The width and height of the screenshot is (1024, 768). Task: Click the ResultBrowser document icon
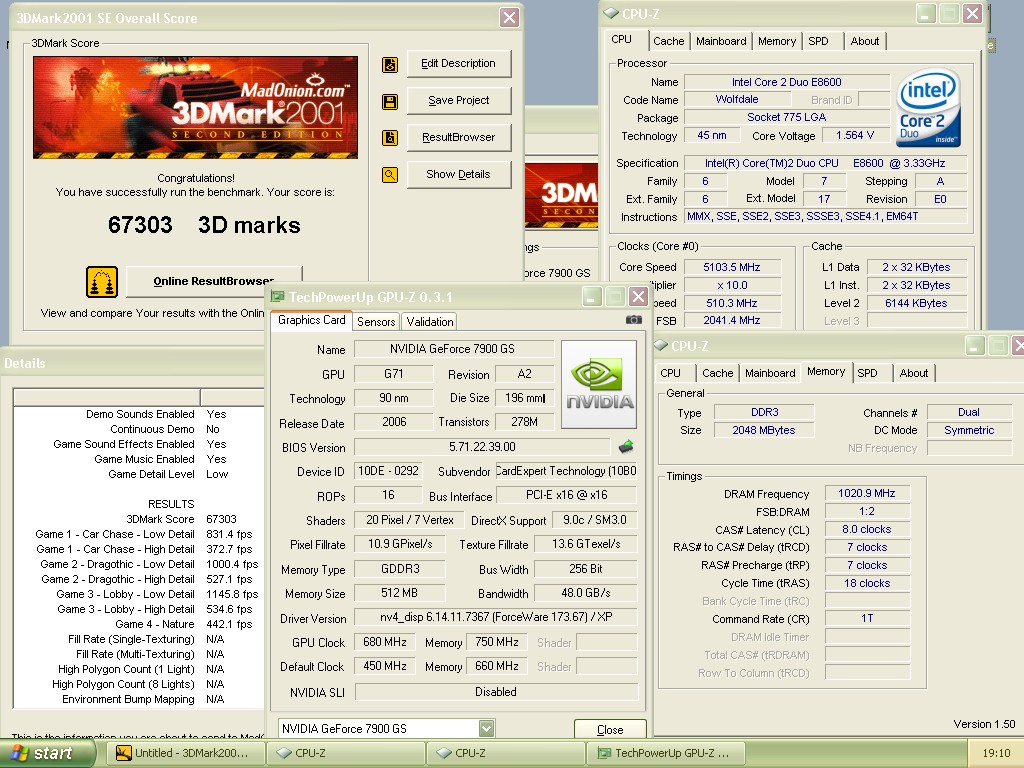(x=390, y=138)
